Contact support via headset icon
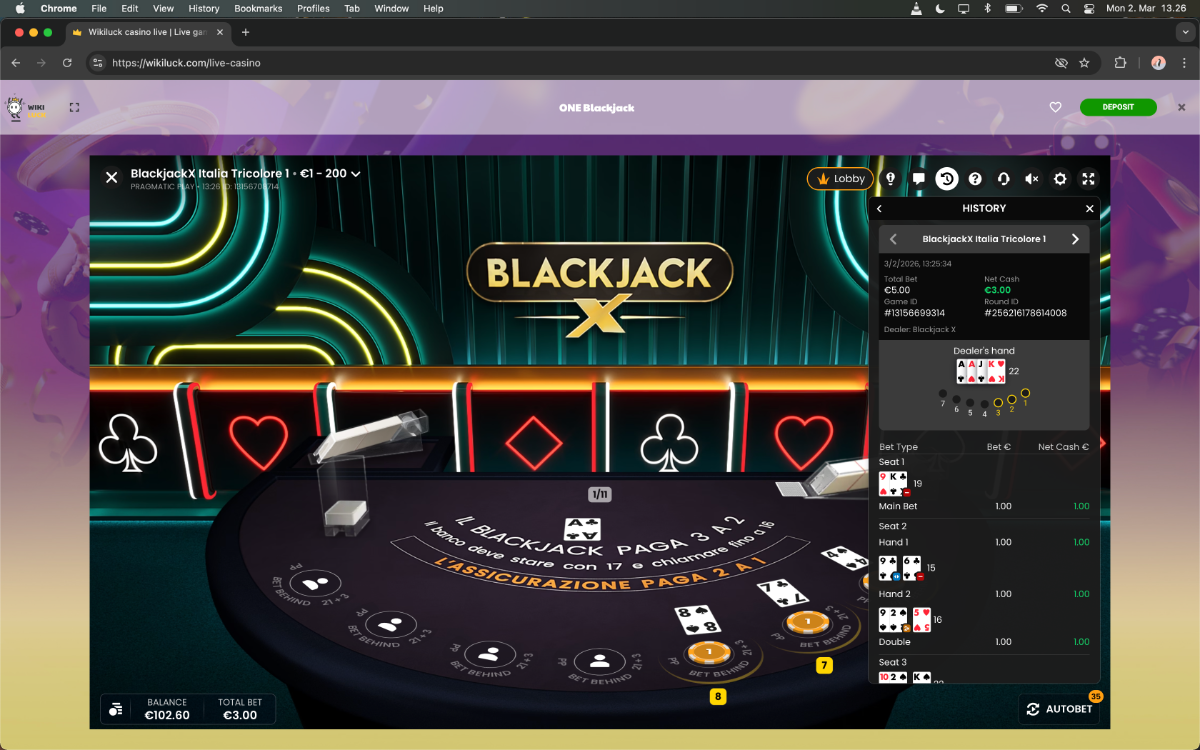Screen dimensions: 1200x750 click(1003, 179)
